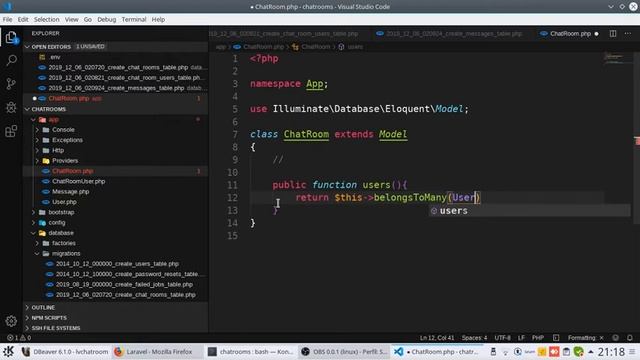Viewport: 640px width, 360px height.
Task: Click ChatRoom class in breadcrumb
Action: pos(311,47)
